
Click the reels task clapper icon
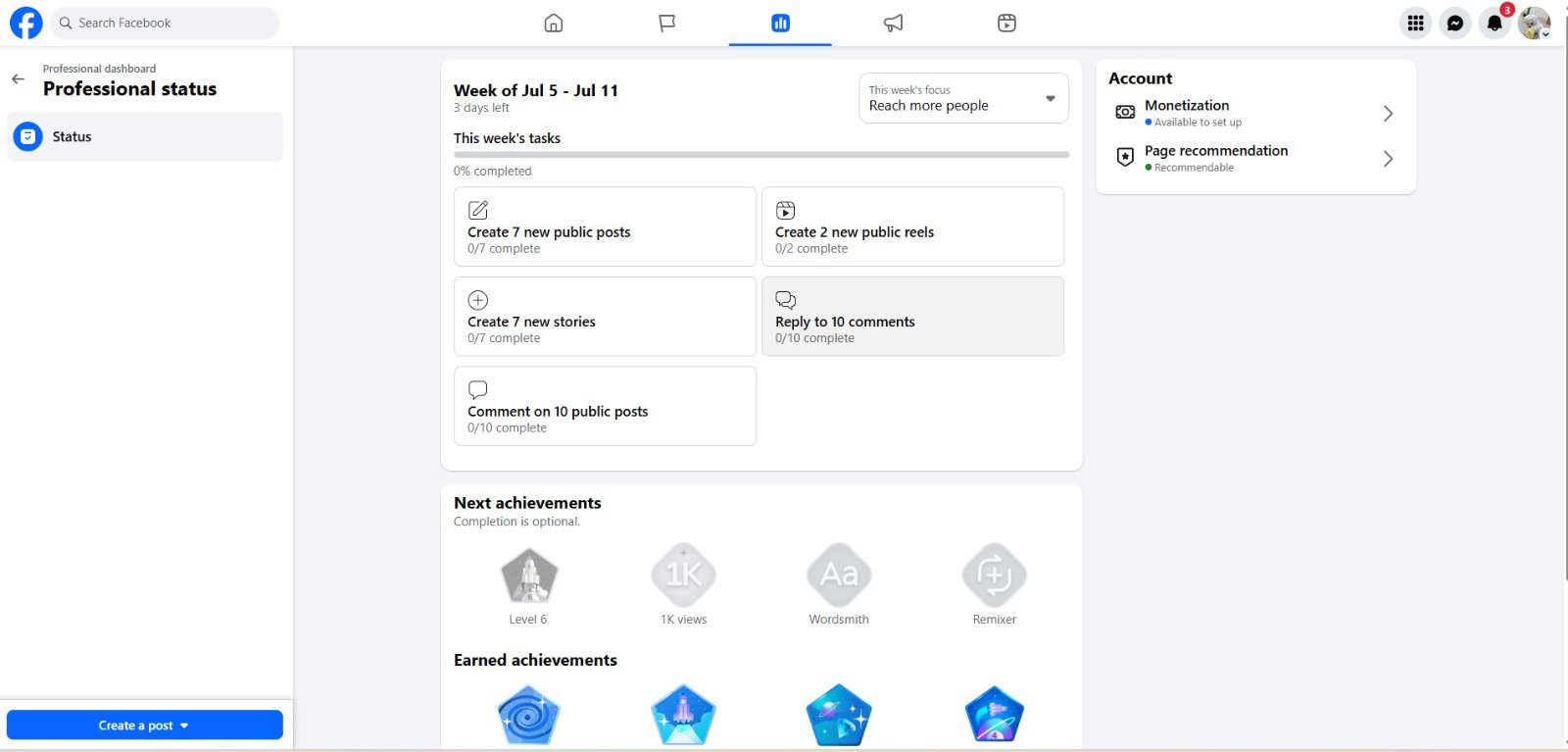786,210
